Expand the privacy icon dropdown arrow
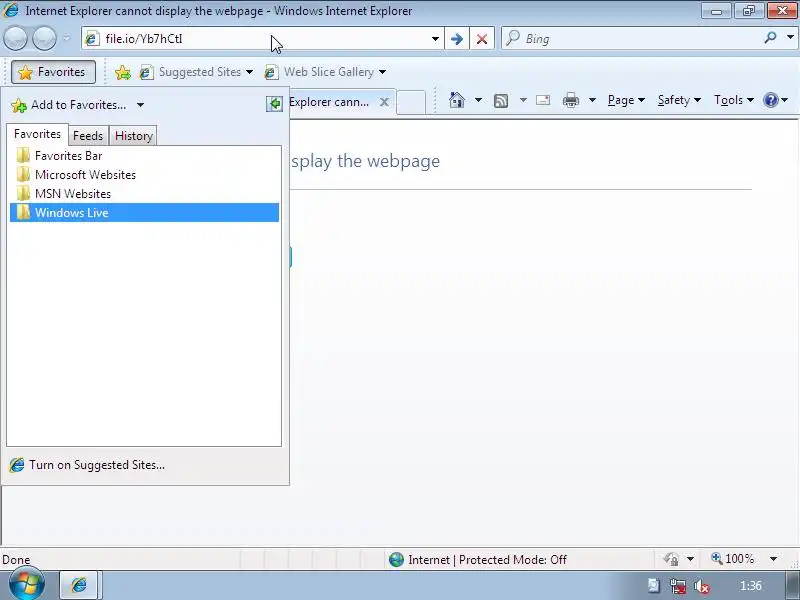 click(690, 559)
